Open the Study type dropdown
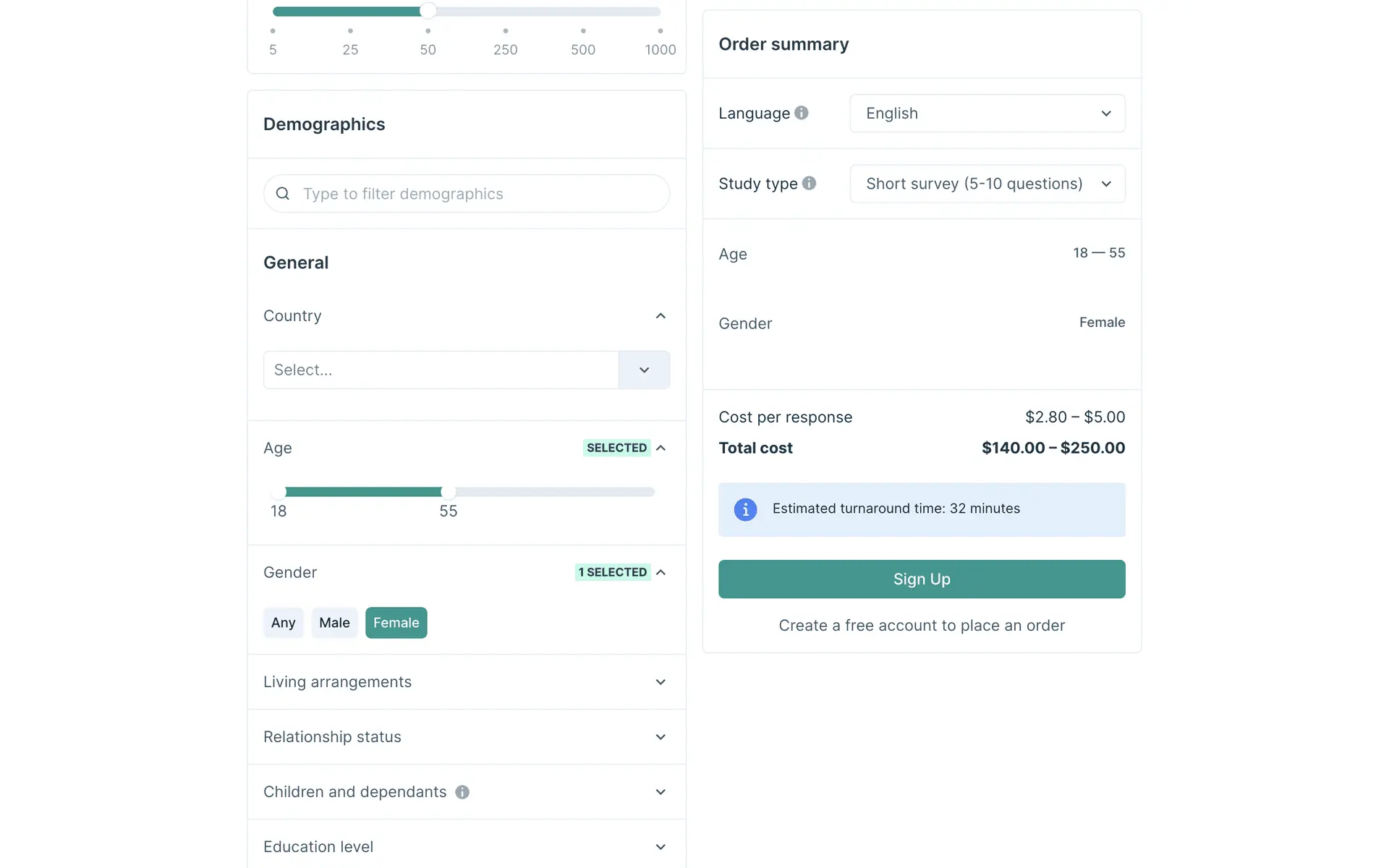1389x868 pixels. tap(987, 184)
